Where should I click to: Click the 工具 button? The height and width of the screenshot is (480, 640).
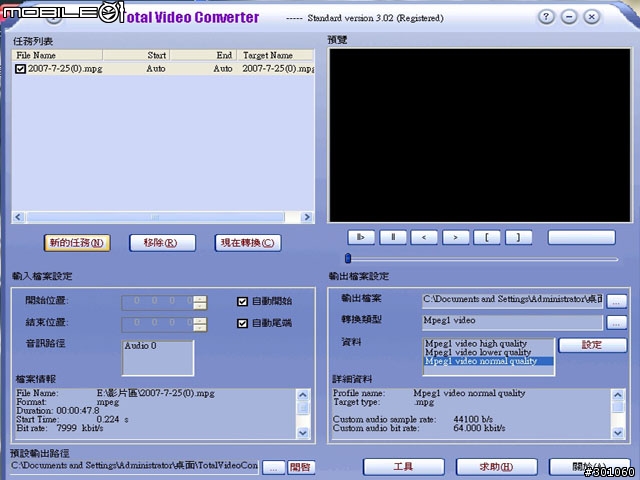403,467
